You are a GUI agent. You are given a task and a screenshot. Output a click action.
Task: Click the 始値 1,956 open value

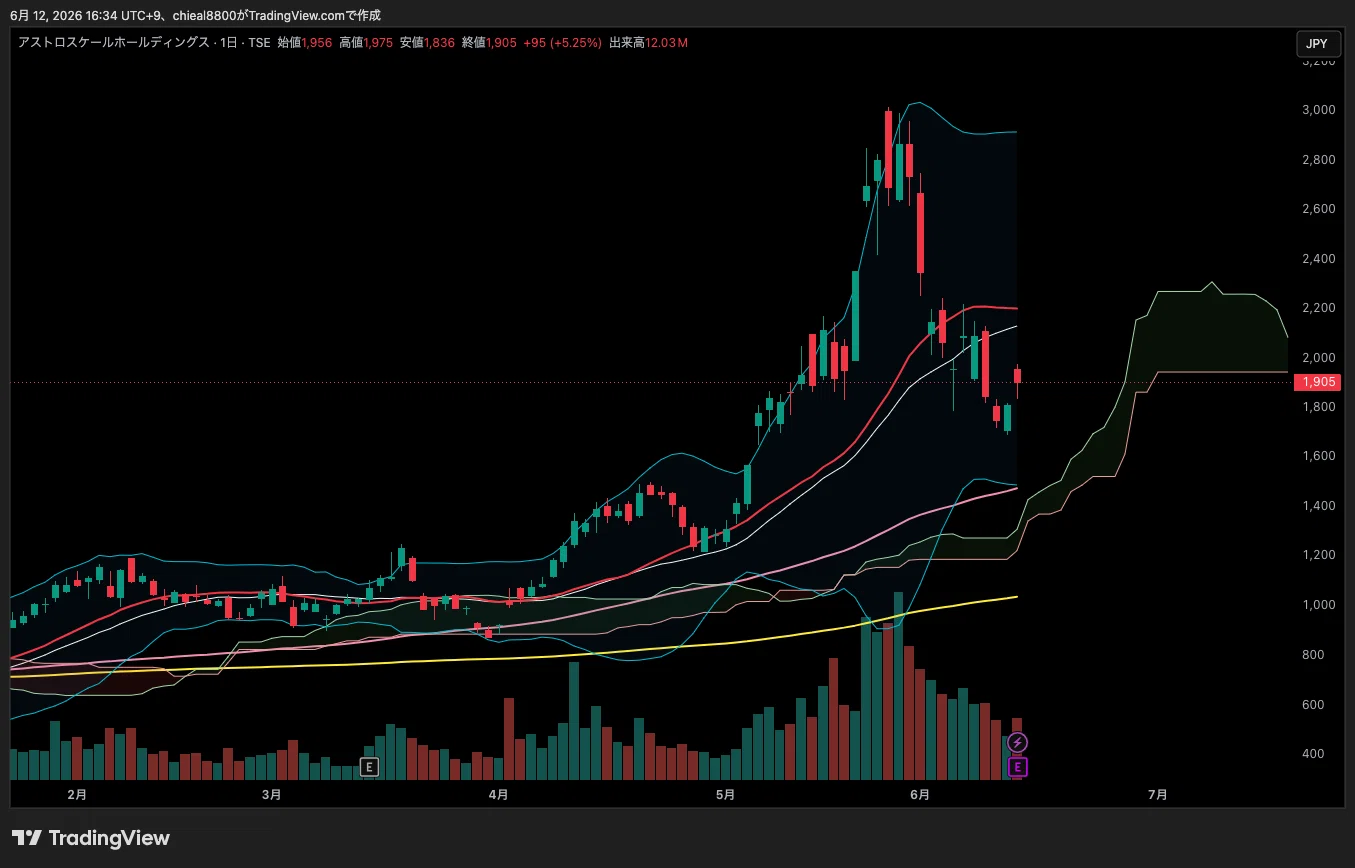(x=304, y=43)
